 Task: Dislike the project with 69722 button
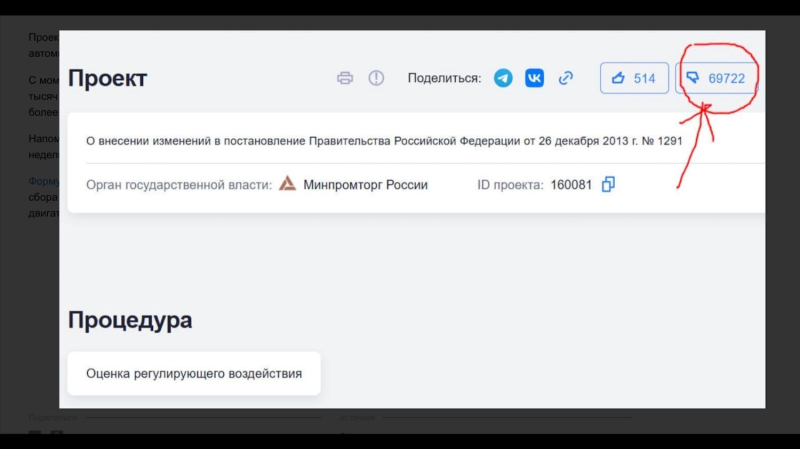pos(716,78)
